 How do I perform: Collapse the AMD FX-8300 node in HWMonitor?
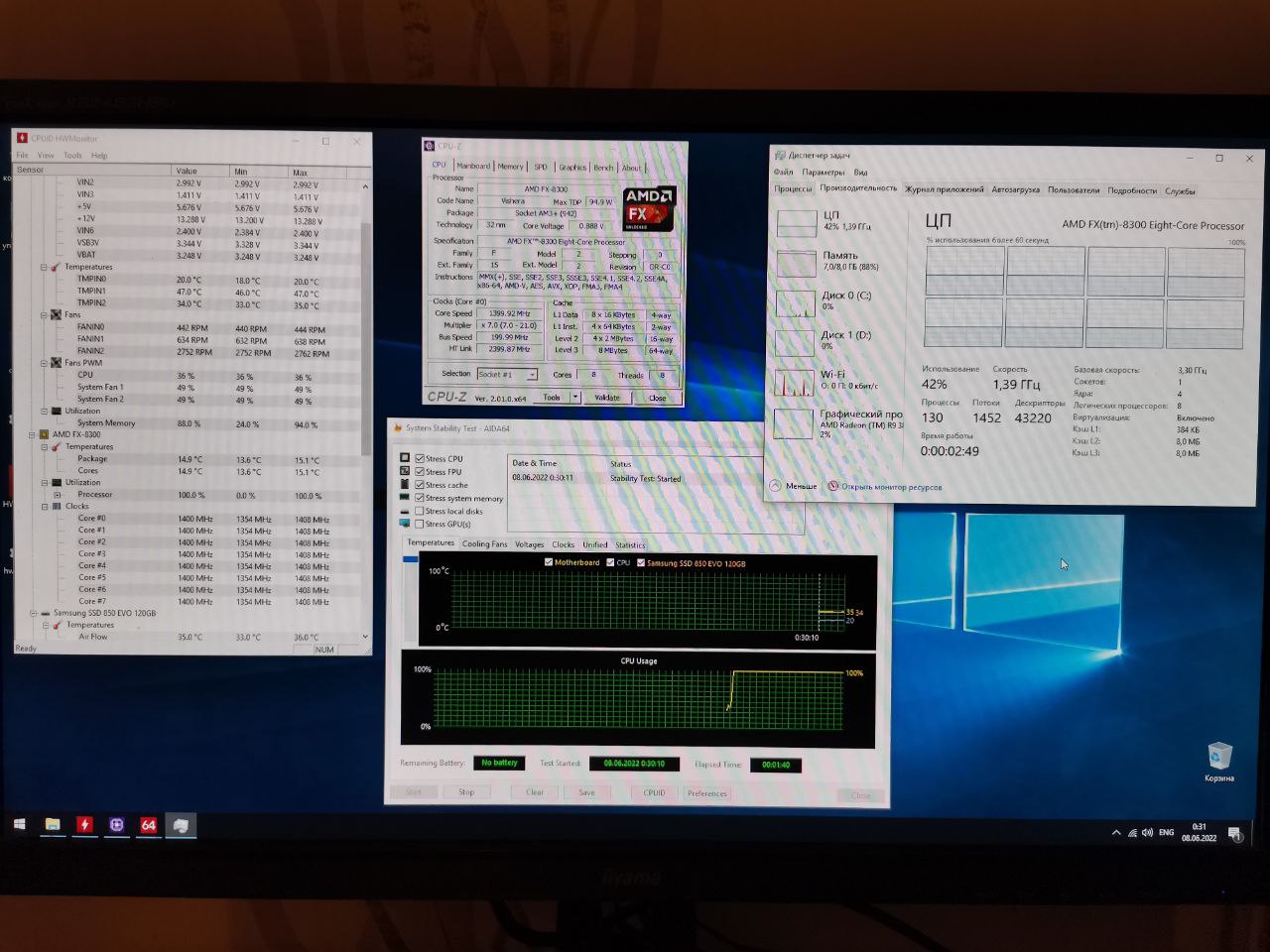point(33,434)
